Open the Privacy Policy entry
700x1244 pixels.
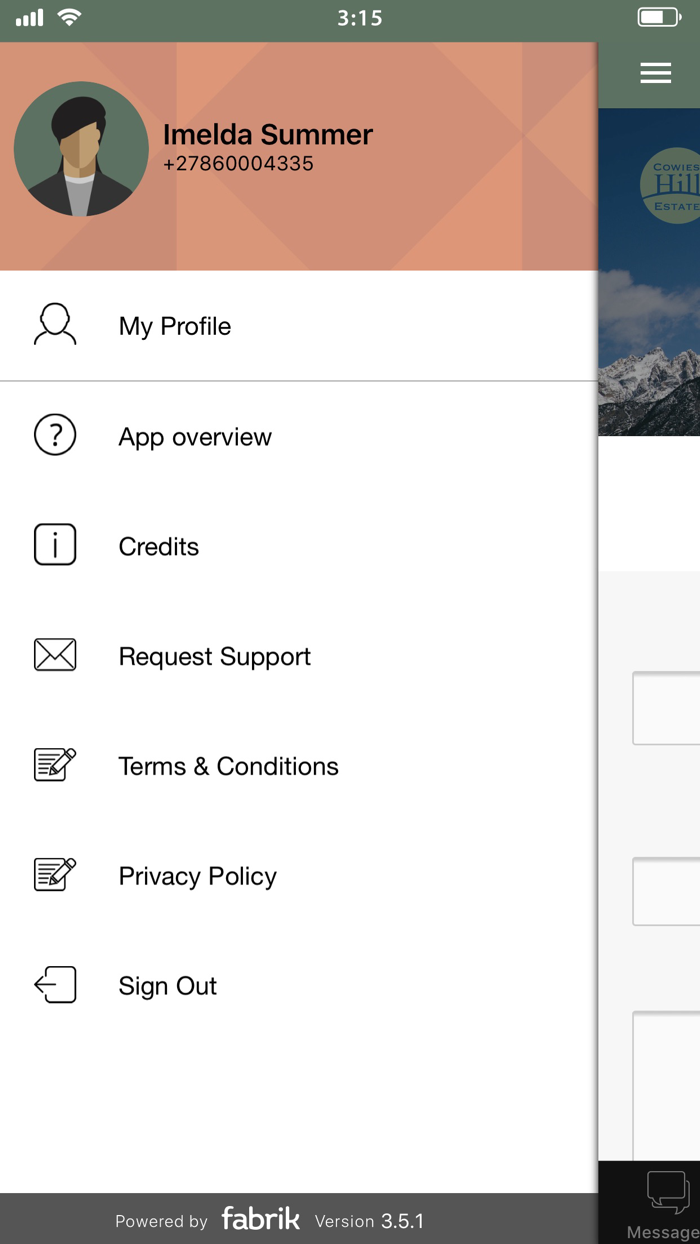pos(198,877)
